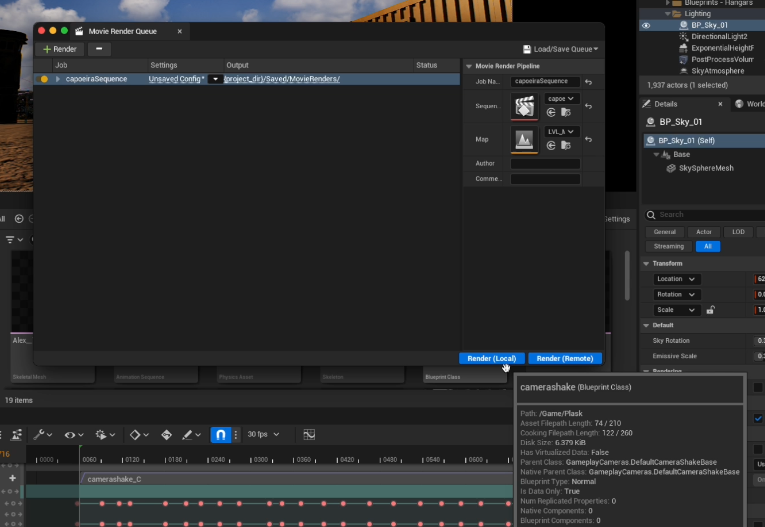The height and width of the screenshot is (527, 765).
Task: Toggle auto-key button in Sequencer
Action: 166,434
